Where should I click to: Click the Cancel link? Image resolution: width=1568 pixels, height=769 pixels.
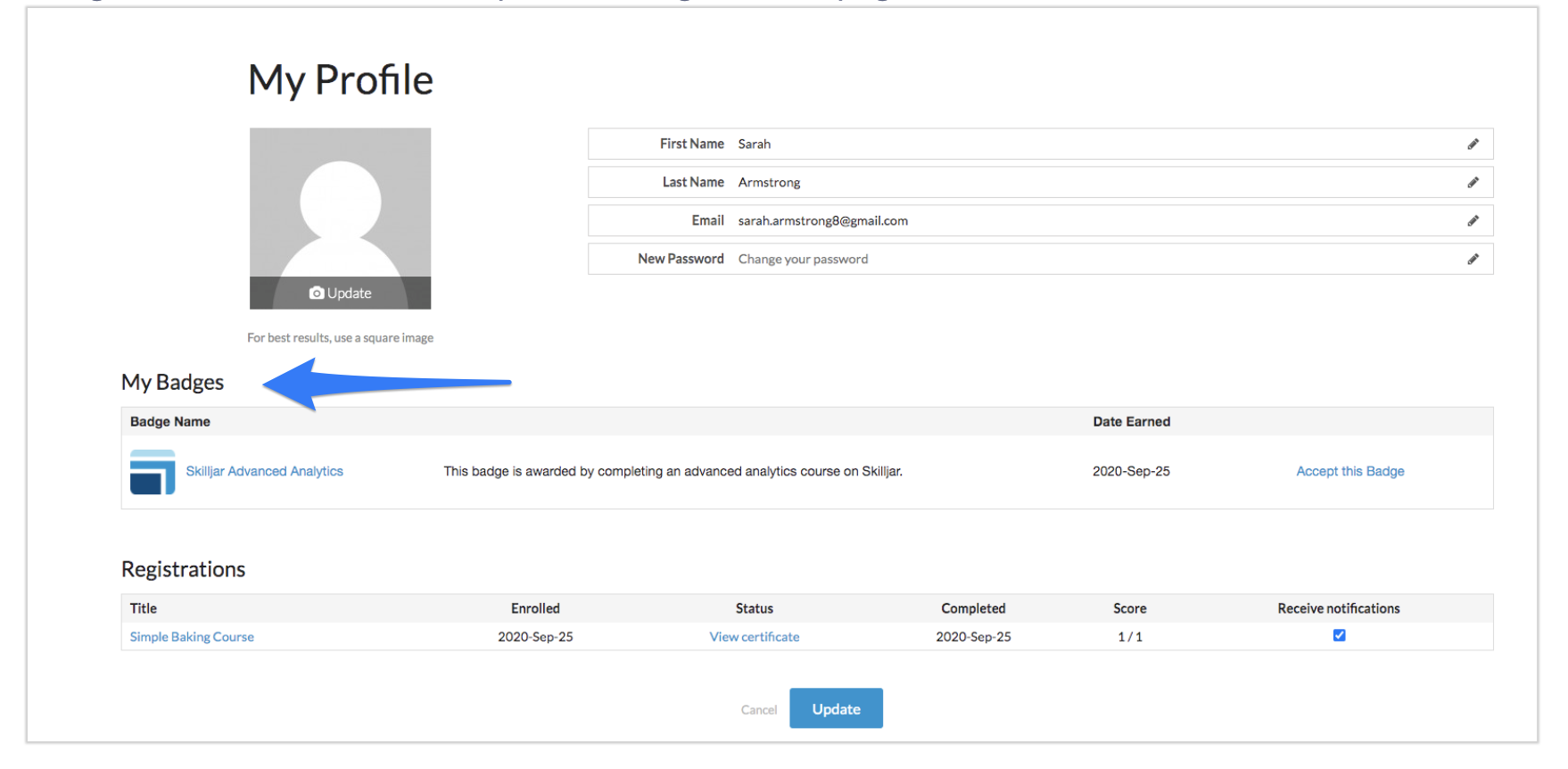(x=759, y=710)
